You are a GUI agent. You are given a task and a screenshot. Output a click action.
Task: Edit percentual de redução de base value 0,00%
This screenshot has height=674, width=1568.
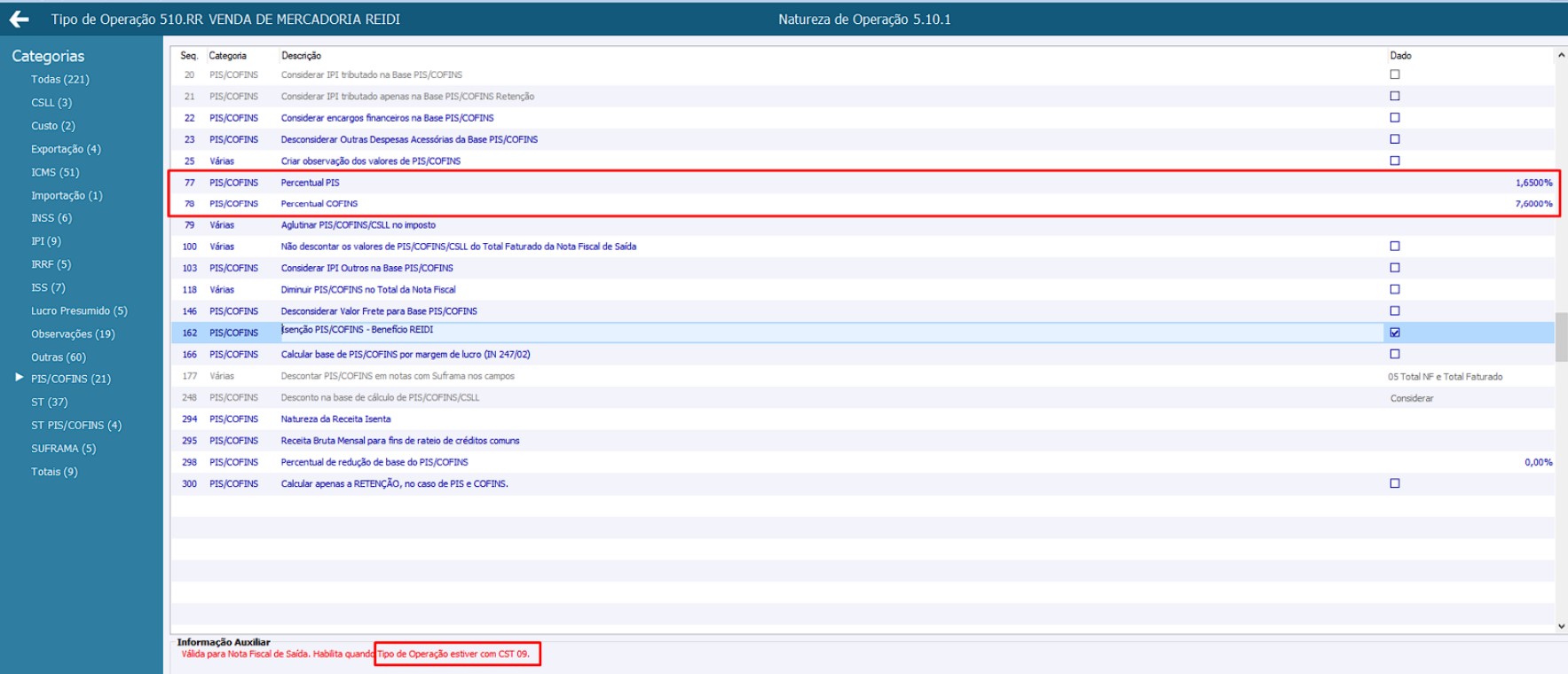1539,462
